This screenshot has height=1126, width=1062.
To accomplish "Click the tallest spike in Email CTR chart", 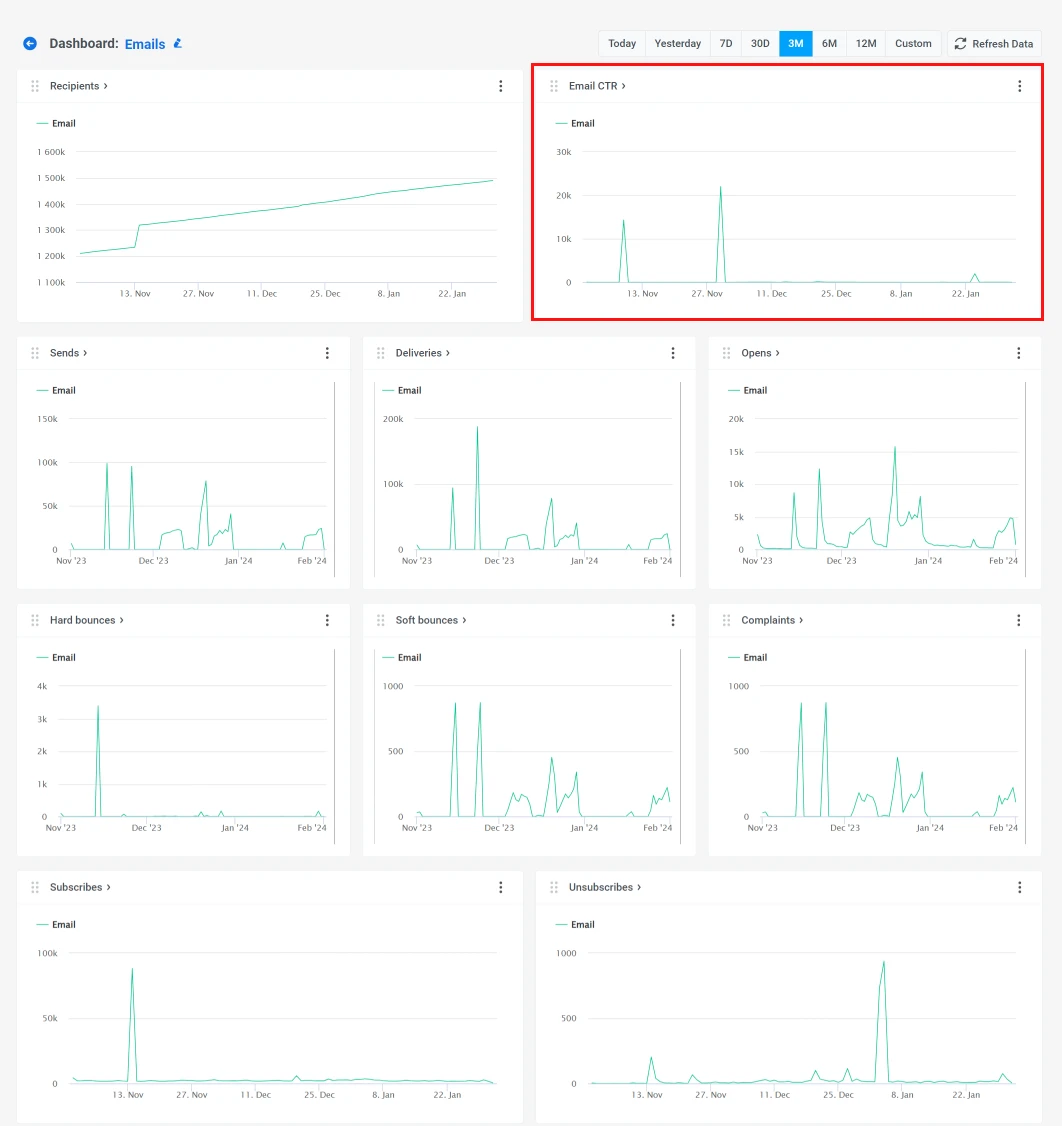I will click(720, 187).
